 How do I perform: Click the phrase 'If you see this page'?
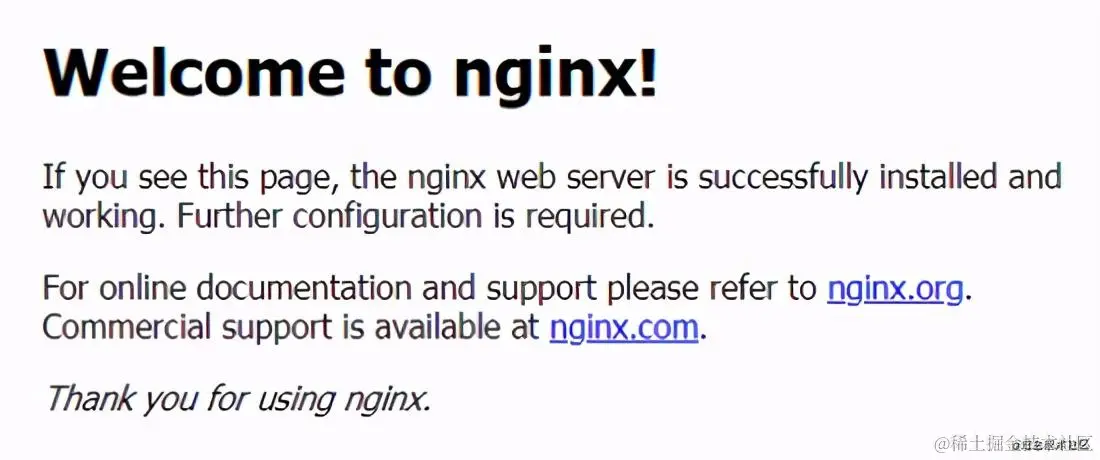(x=192, y=179)
